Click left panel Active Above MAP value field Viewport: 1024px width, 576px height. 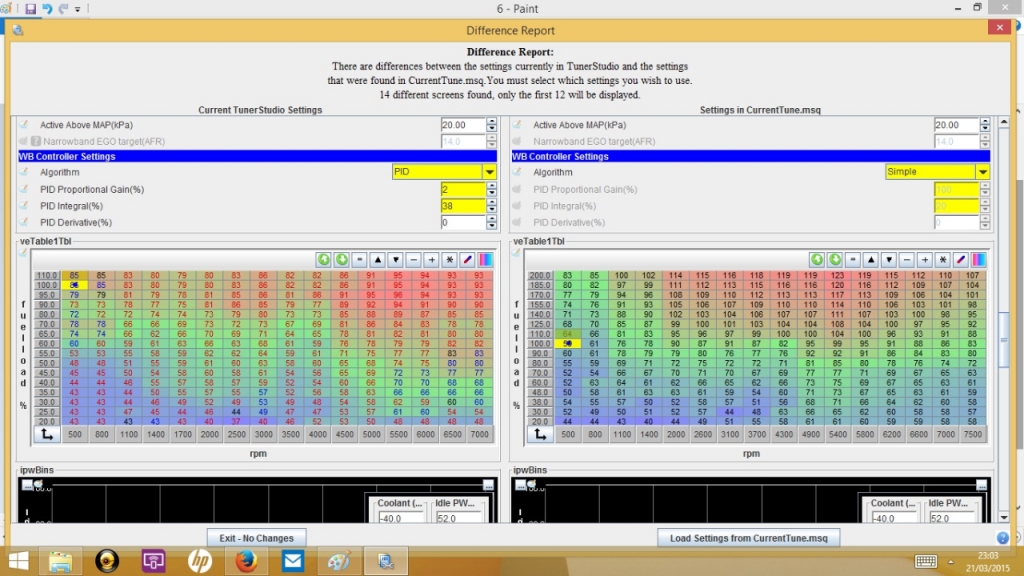(x=463, y=125)
